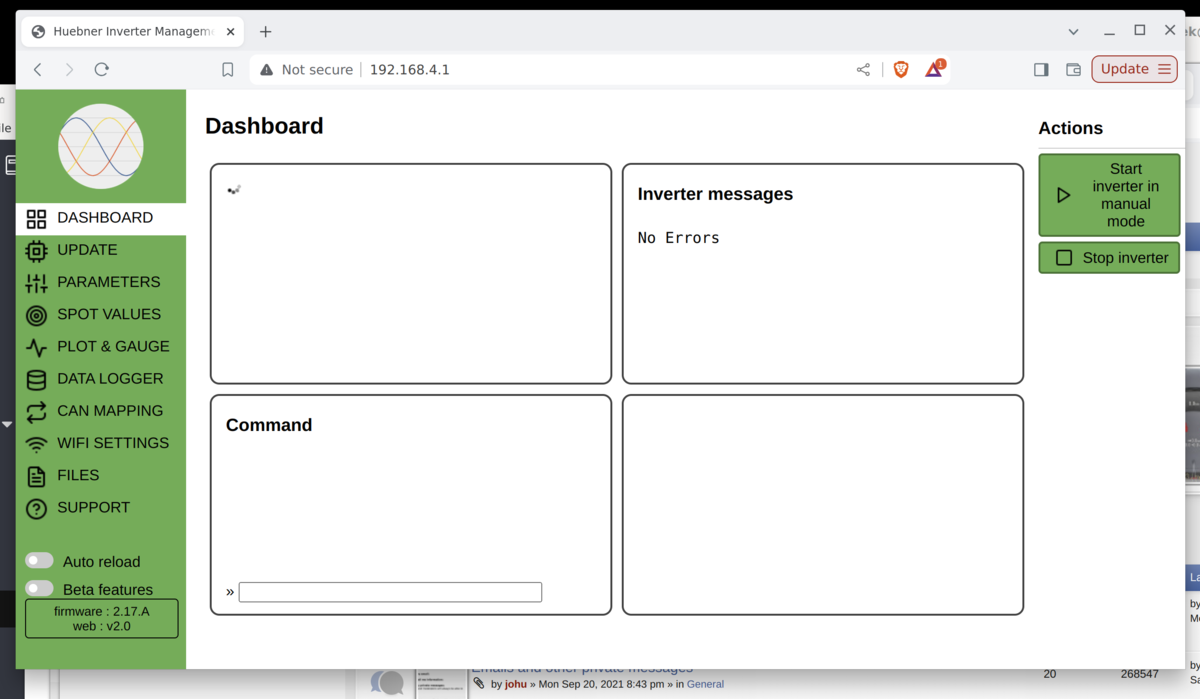1200x699 pixels.
Task: Open the FILES page
Action: (x=101, y=475)
